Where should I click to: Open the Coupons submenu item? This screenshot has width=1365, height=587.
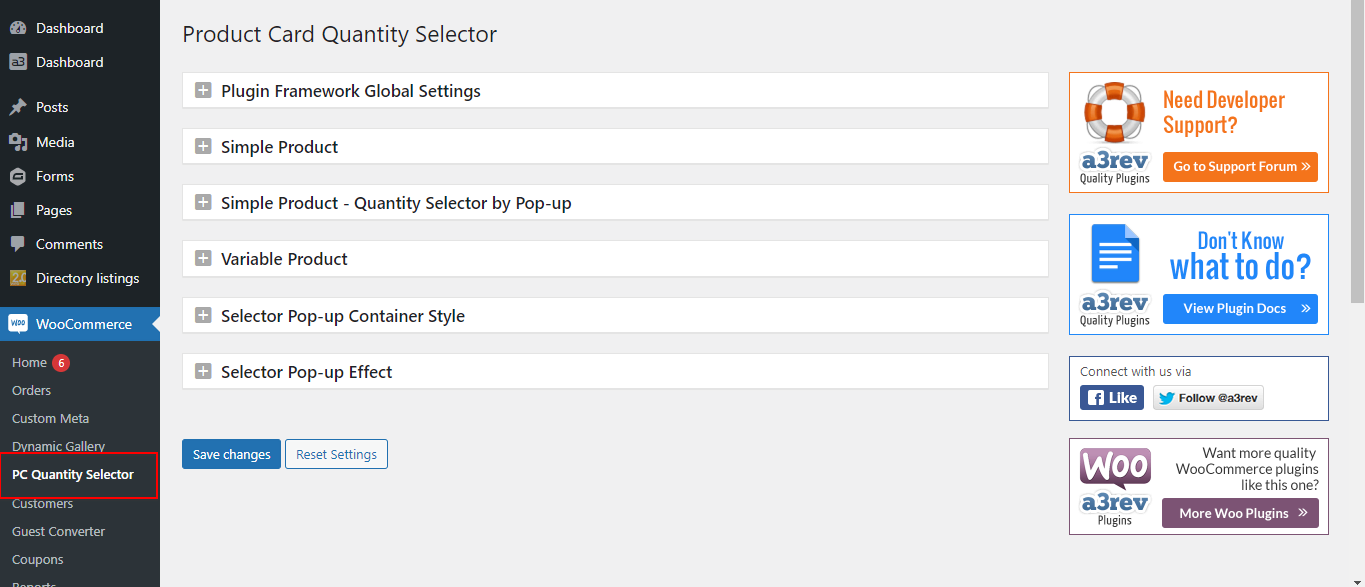point(37,559)
